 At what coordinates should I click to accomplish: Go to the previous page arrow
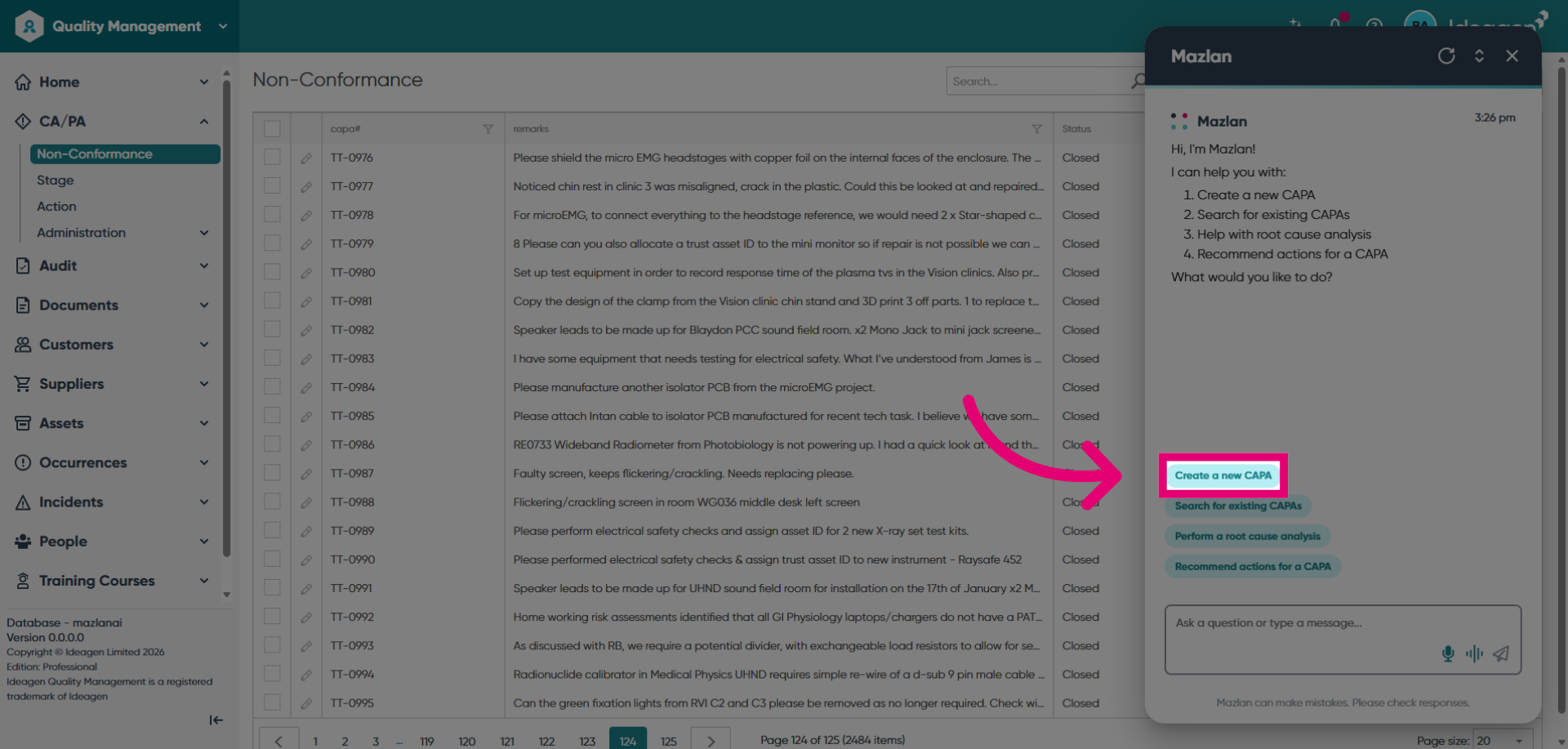coord(278,740)
